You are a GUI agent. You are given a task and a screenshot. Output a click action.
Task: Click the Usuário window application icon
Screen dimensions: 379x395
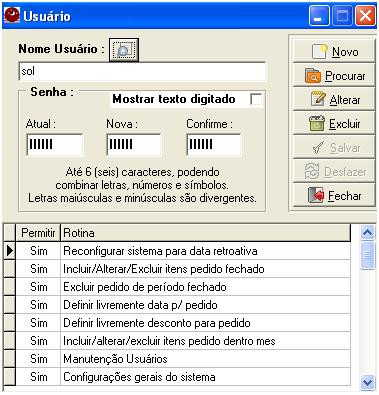[12, 15]
